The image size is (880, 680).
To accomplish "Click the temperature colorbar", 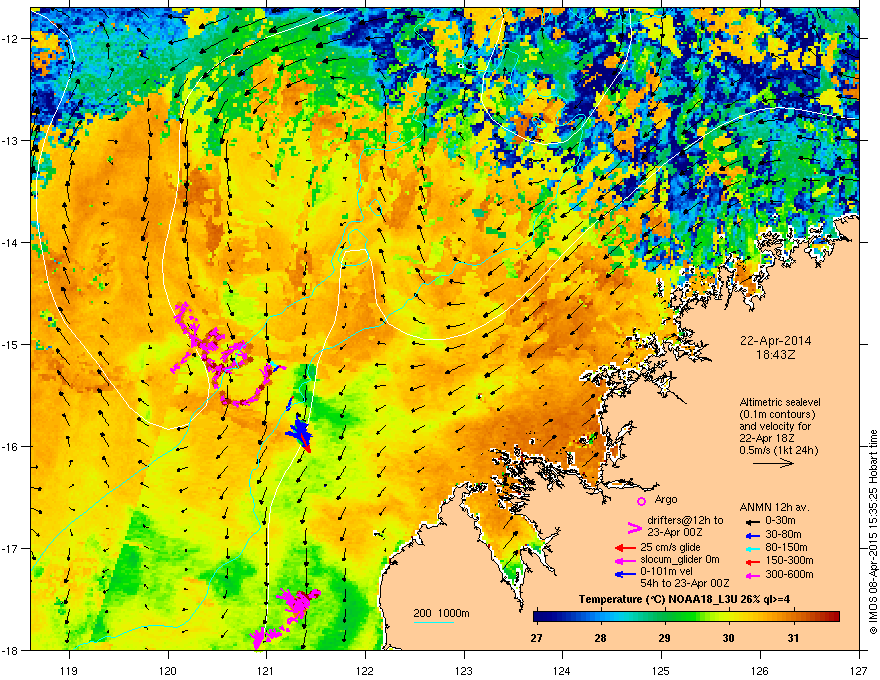I will pos(686,617).
